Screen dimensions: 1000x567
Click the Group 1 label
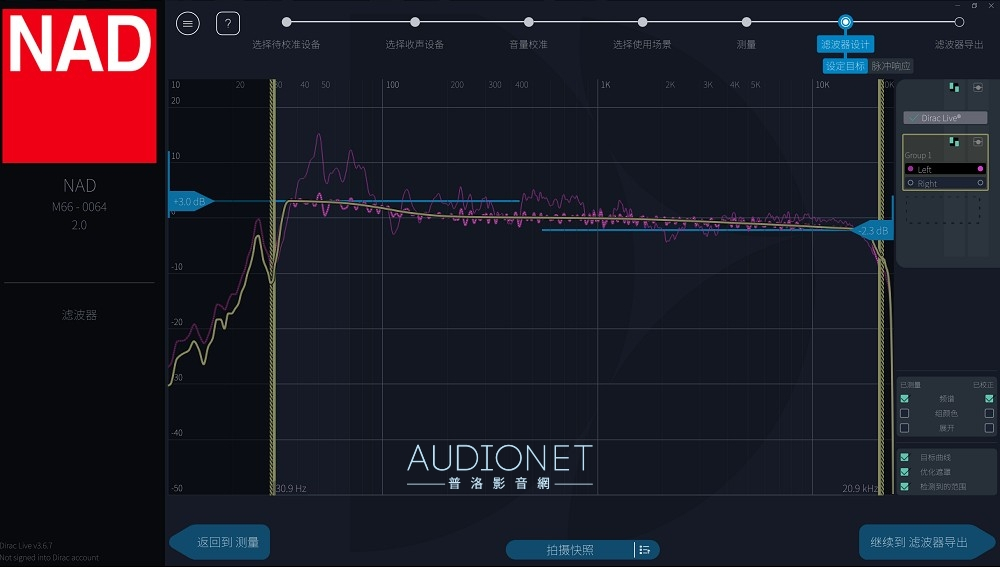[918, 155]
